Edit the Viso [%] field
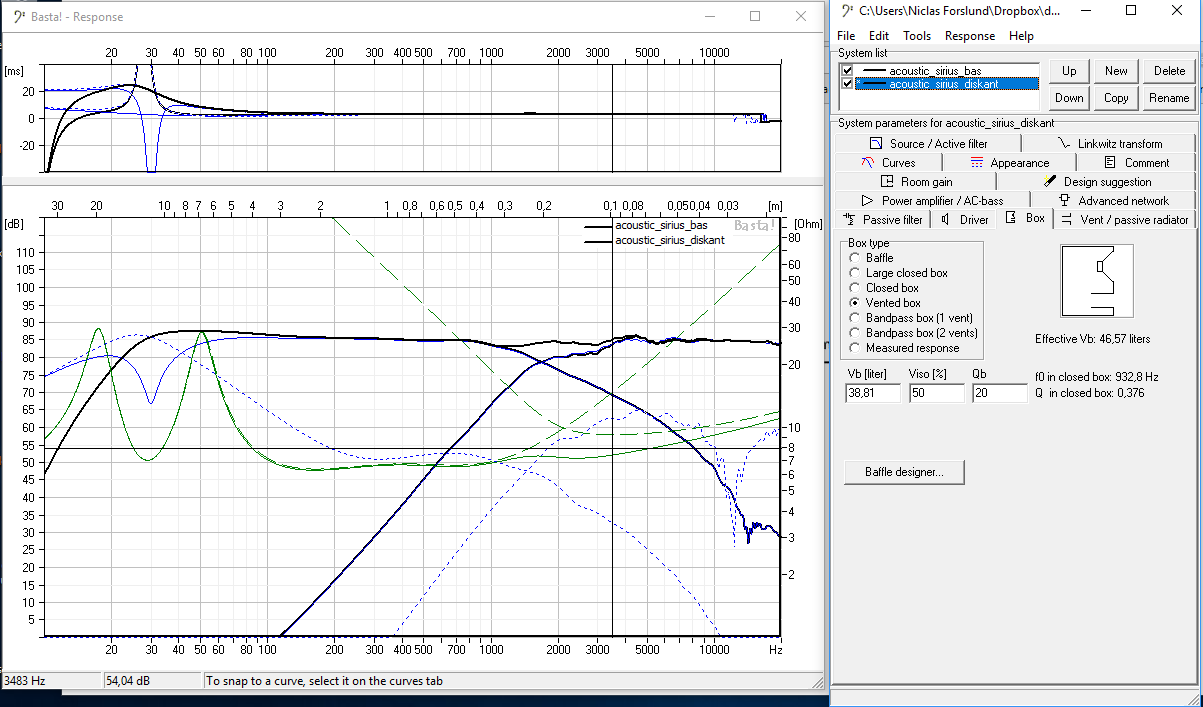Screen dimensions: 1203x707 click(x=936, y=394)
